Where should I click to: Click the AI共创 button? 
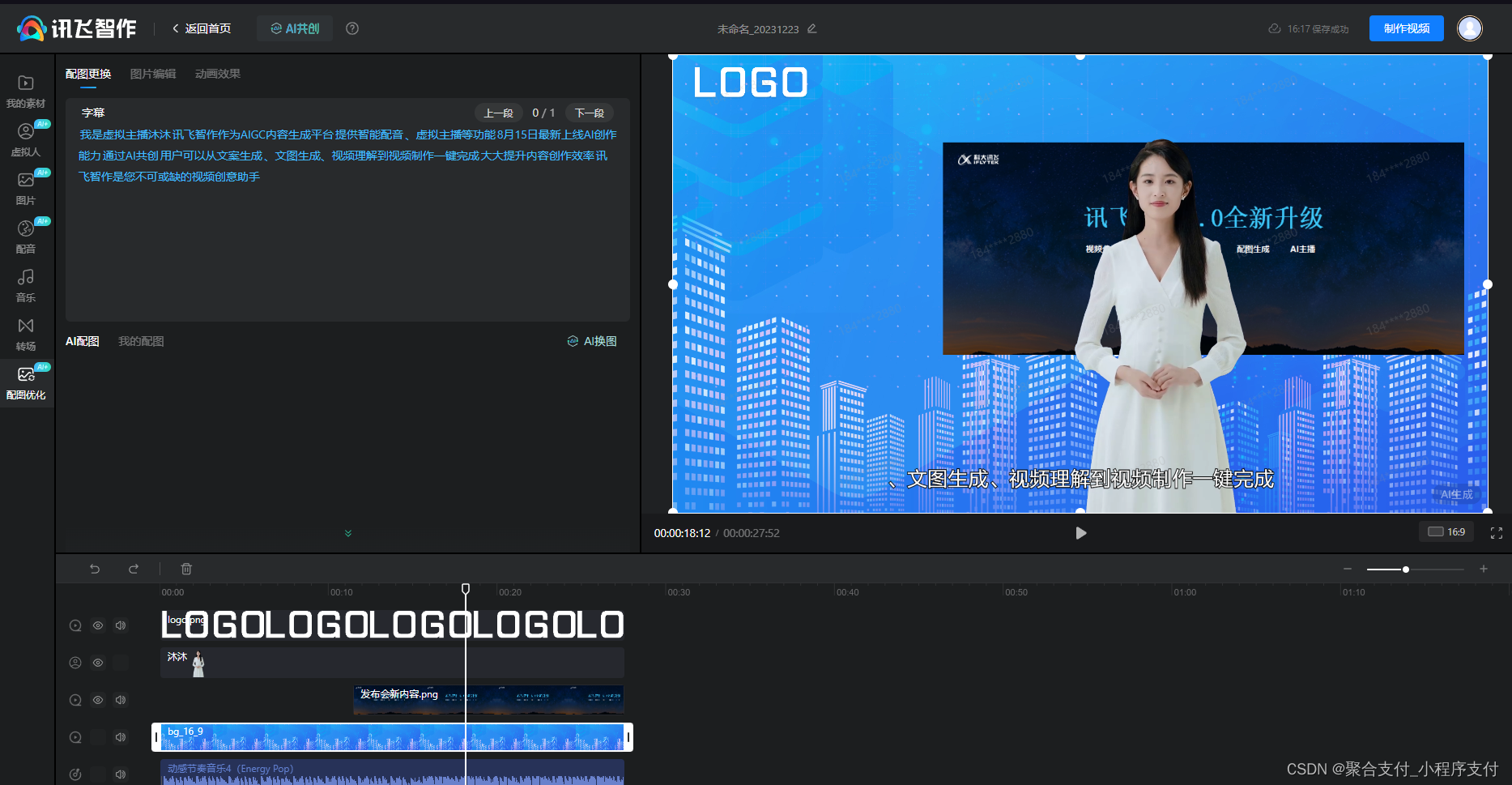(x=295, y=28)
